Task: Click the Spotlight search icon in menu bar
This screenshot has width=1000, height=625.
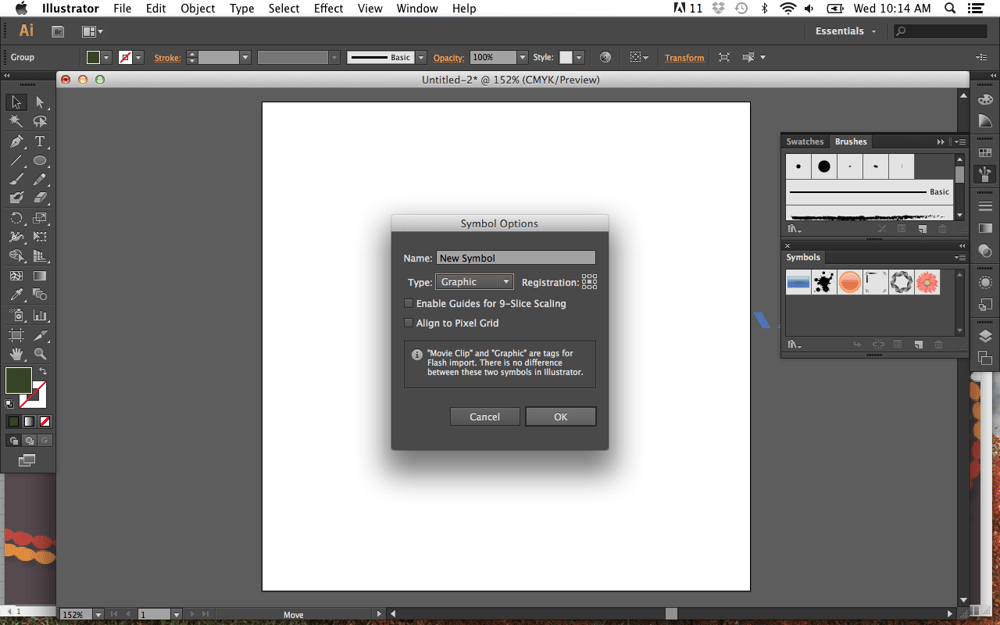Action: 950,8
